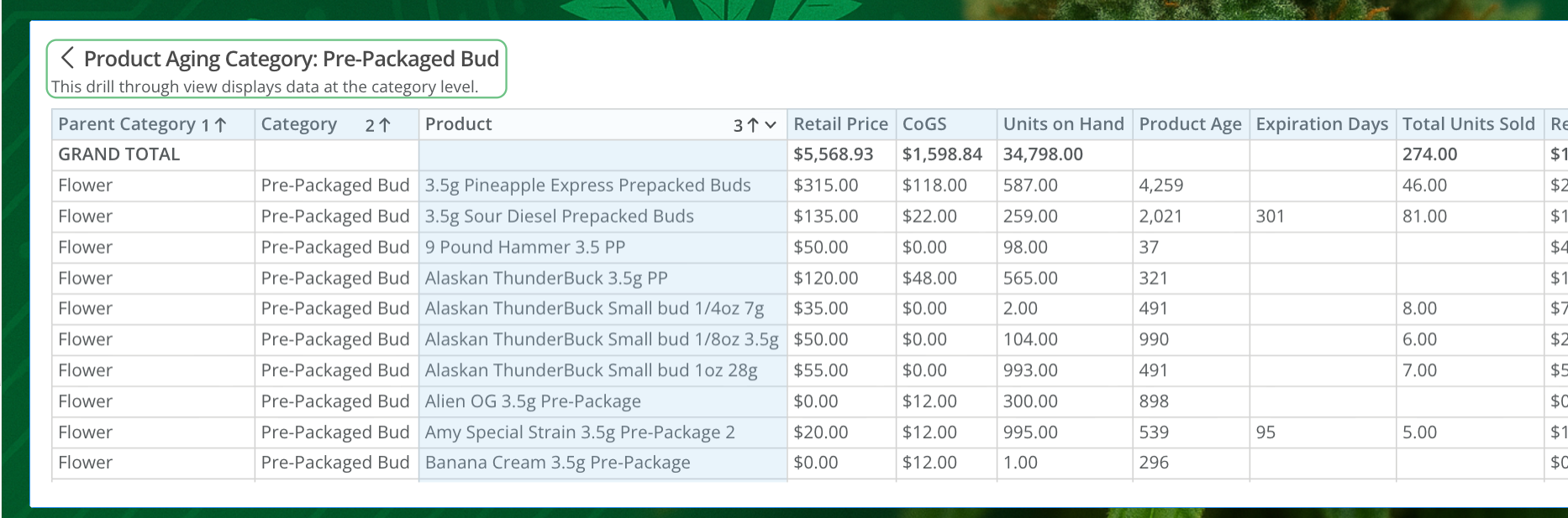1568x518 pixels.
Task: Select Amy Special Strain 3.5g Pre-Package 2
Action: 580,433
